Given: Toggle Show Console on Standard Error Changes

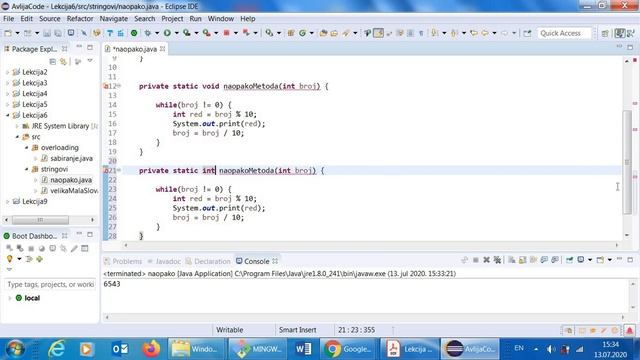Looking at the screenshot, I should click(555, 260).
